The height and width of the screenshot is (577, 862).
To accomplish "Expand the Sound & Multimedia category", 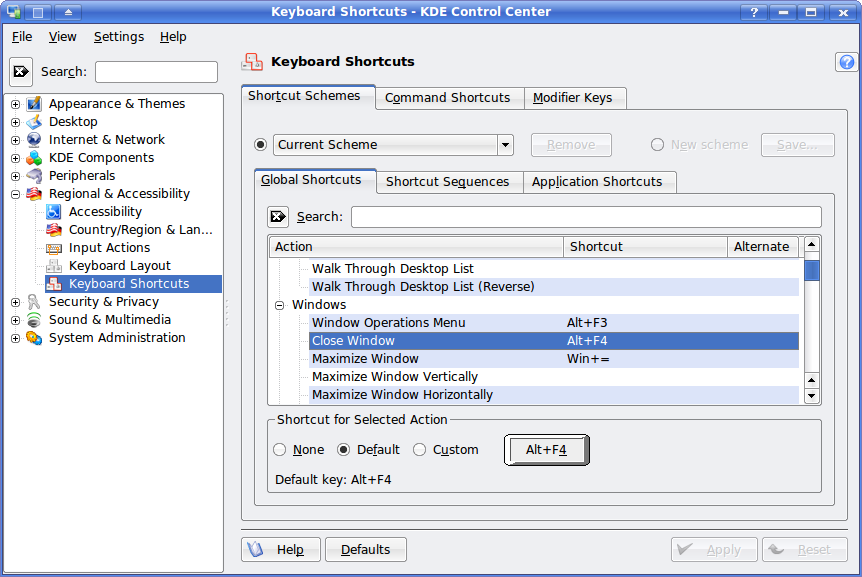I will pos(15,320).
